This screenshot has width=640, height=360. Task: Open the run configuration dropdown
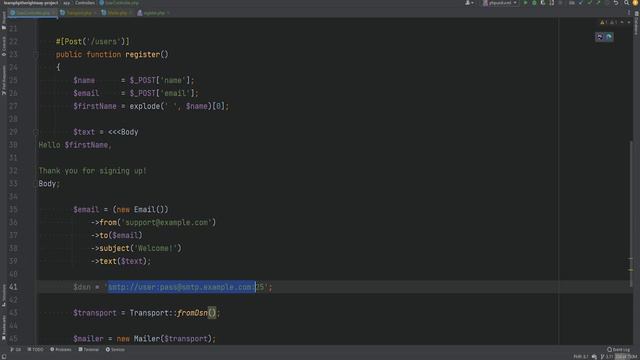500,3
